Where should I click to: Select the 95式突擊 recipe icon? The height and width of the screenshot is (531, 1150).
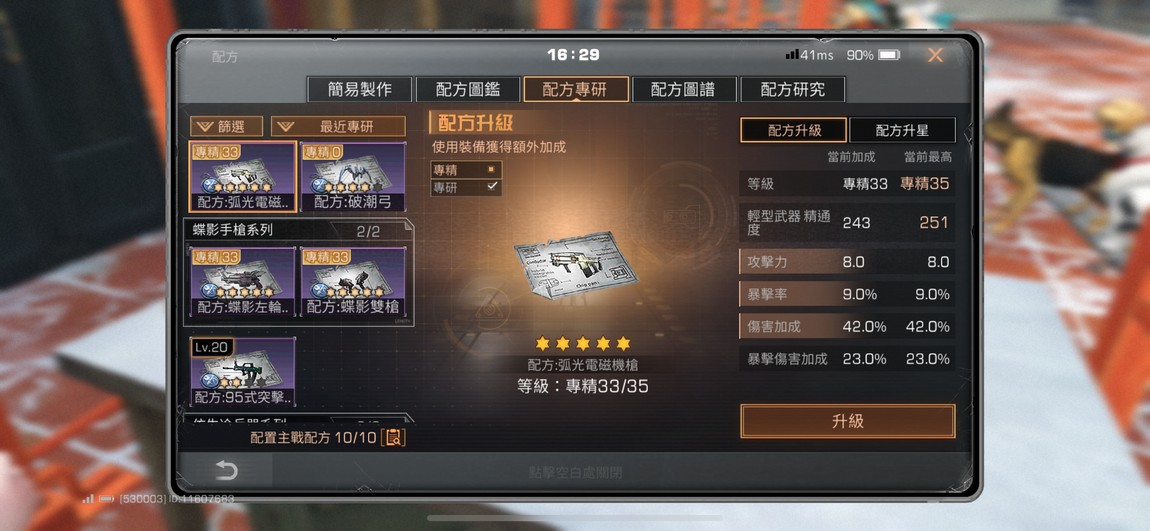[243, 372]
